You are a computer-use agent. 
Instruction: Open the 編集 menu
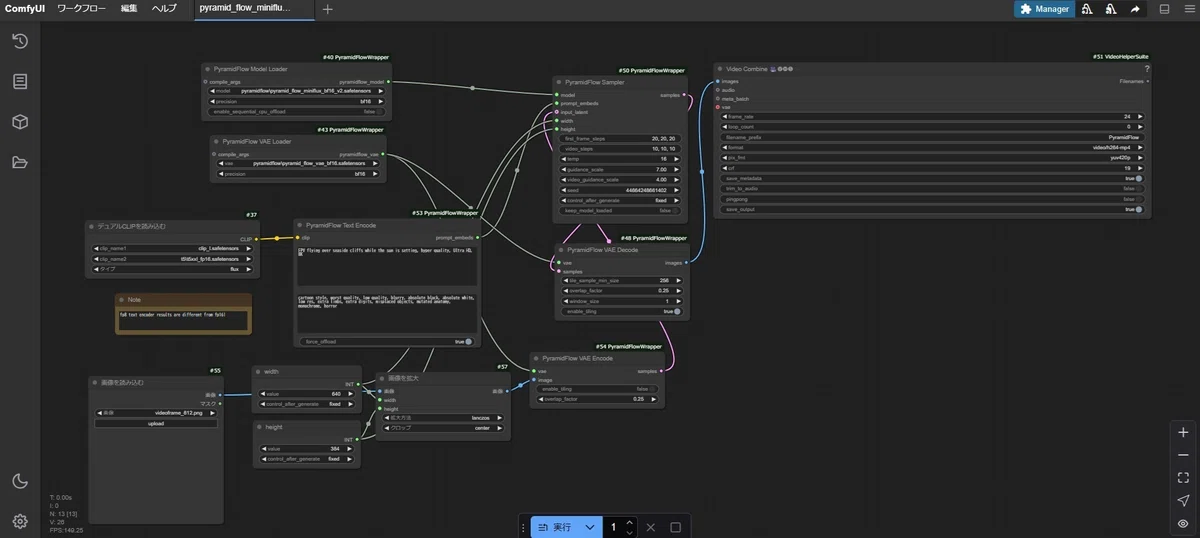129,9
